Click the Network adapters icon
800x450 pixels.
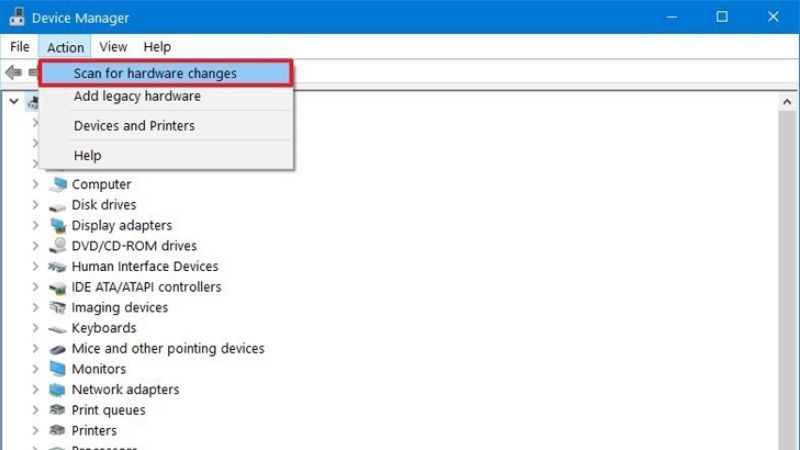[59, 389]
